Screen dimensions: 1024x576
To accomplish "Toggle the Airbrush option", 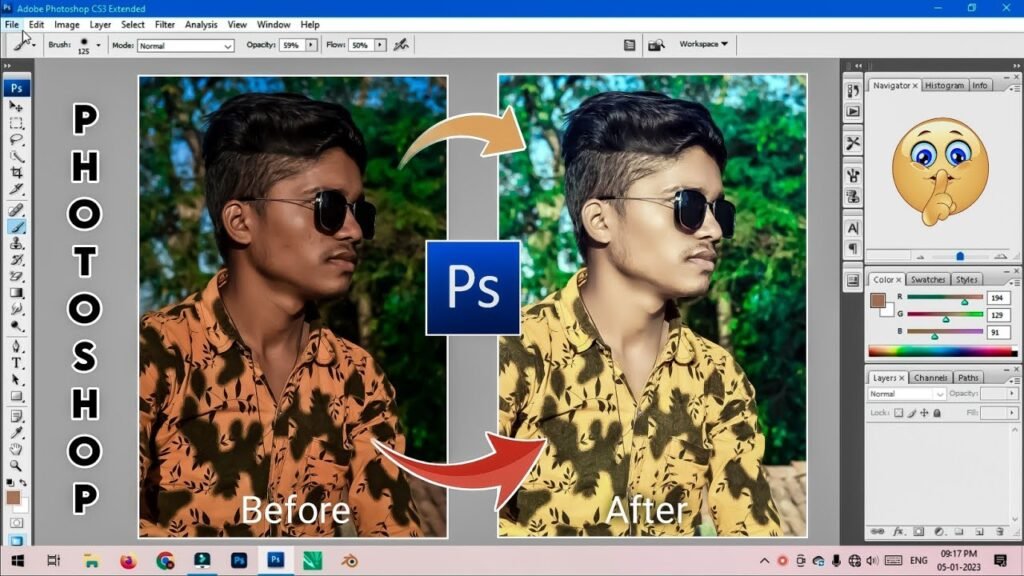I will [401, 45].
